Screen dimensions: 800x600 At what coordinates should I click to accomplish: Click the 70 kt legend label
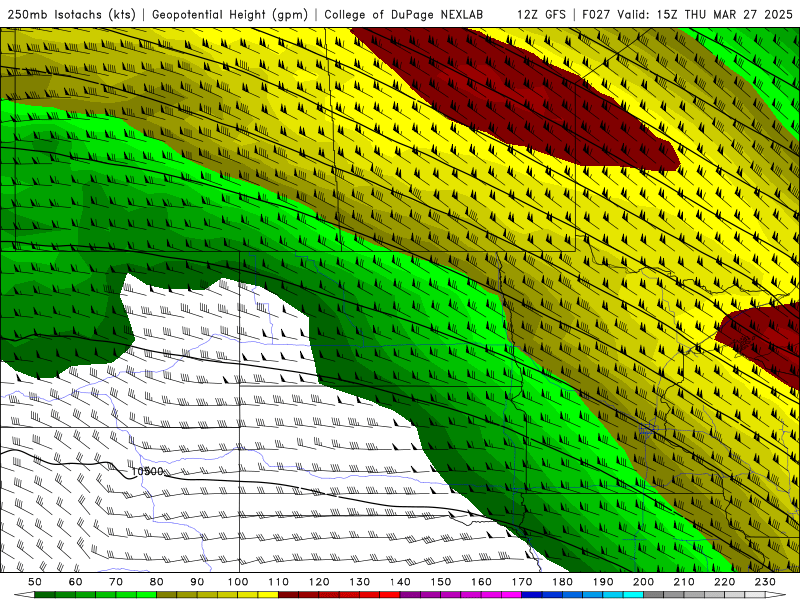click(x=116, y=582)
